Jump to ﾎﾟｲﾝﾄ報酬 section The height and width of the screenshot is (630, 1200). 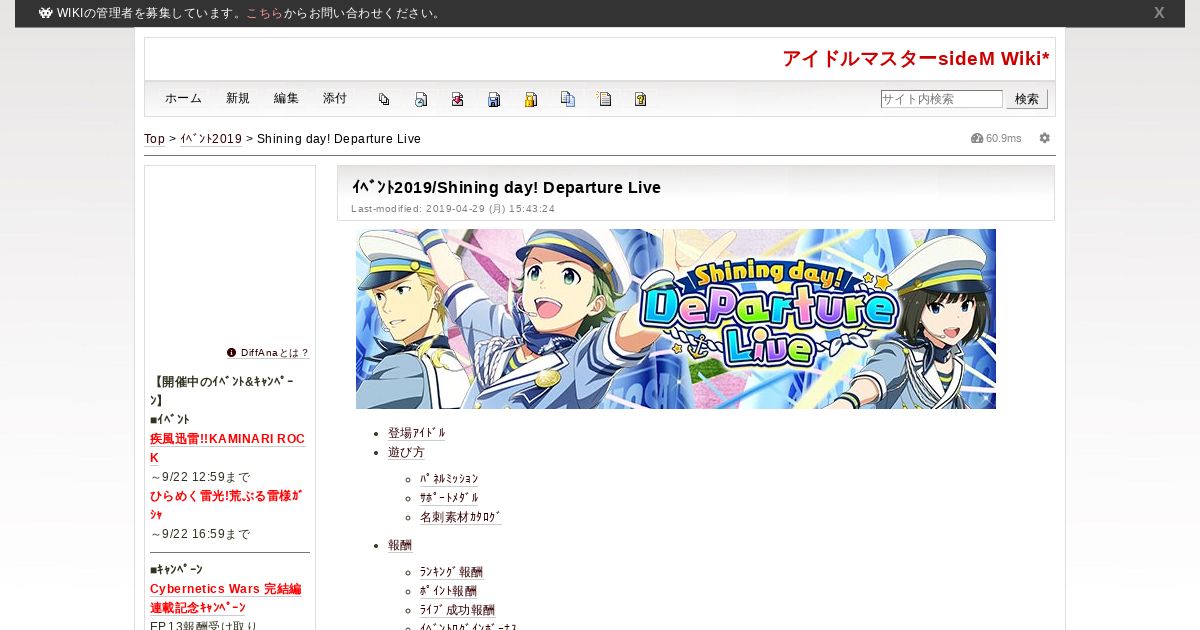click(x=448, y=591)
